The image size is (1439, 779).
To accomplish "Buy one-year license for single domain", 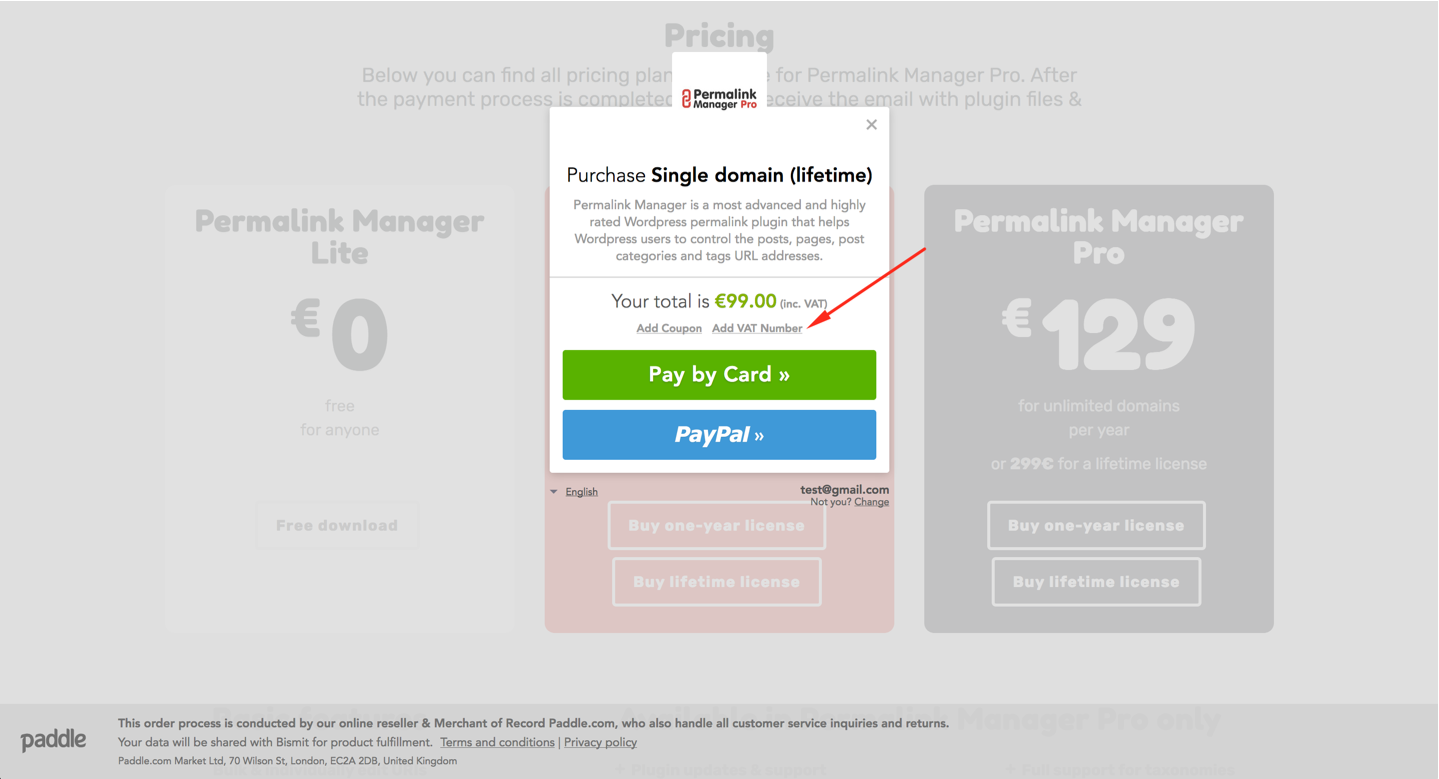I will pyautogui.click(x=717, y=525).
